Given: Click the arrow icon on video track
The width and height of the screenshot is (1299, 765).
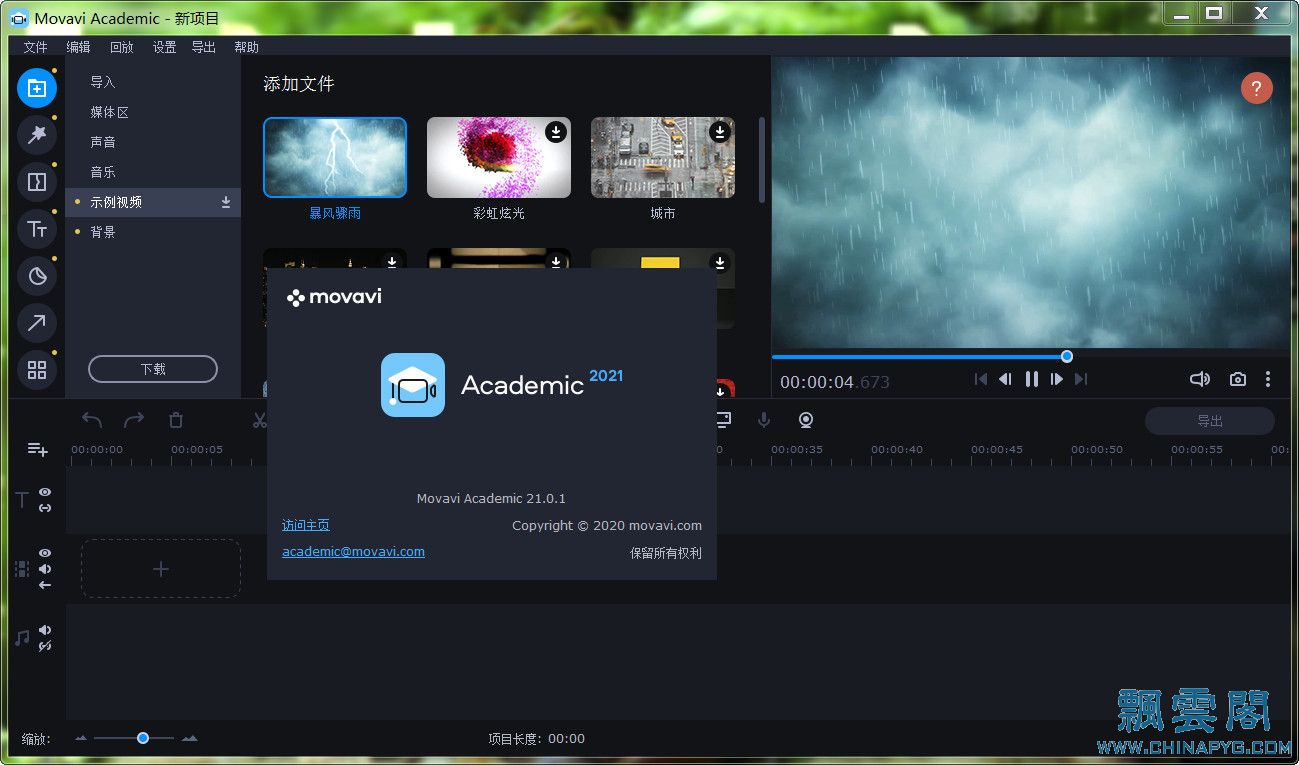Looking at the screenshot, I should [x=45, y=585].
